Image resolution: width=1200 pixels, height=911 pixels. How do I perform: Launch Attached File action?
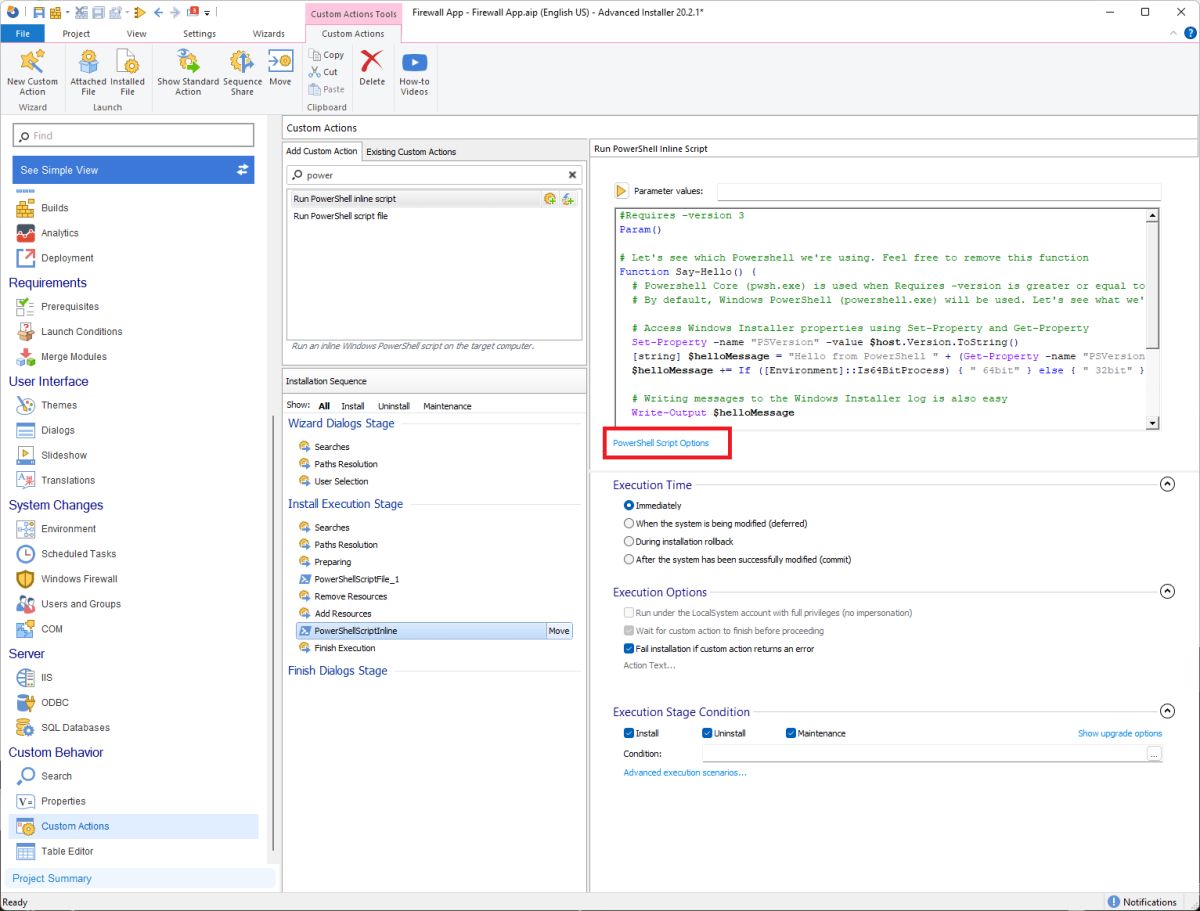[88, 73]
